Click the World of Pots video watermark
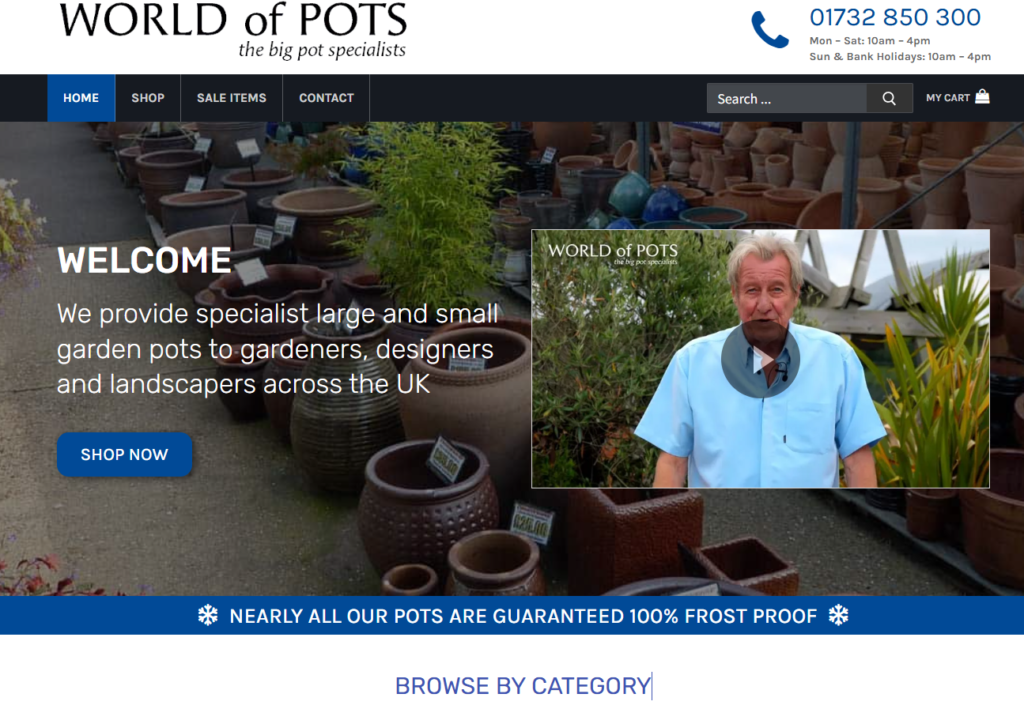Image resolution: width=1024 pixels, height=724 pixels. click(x=613, y=253)
